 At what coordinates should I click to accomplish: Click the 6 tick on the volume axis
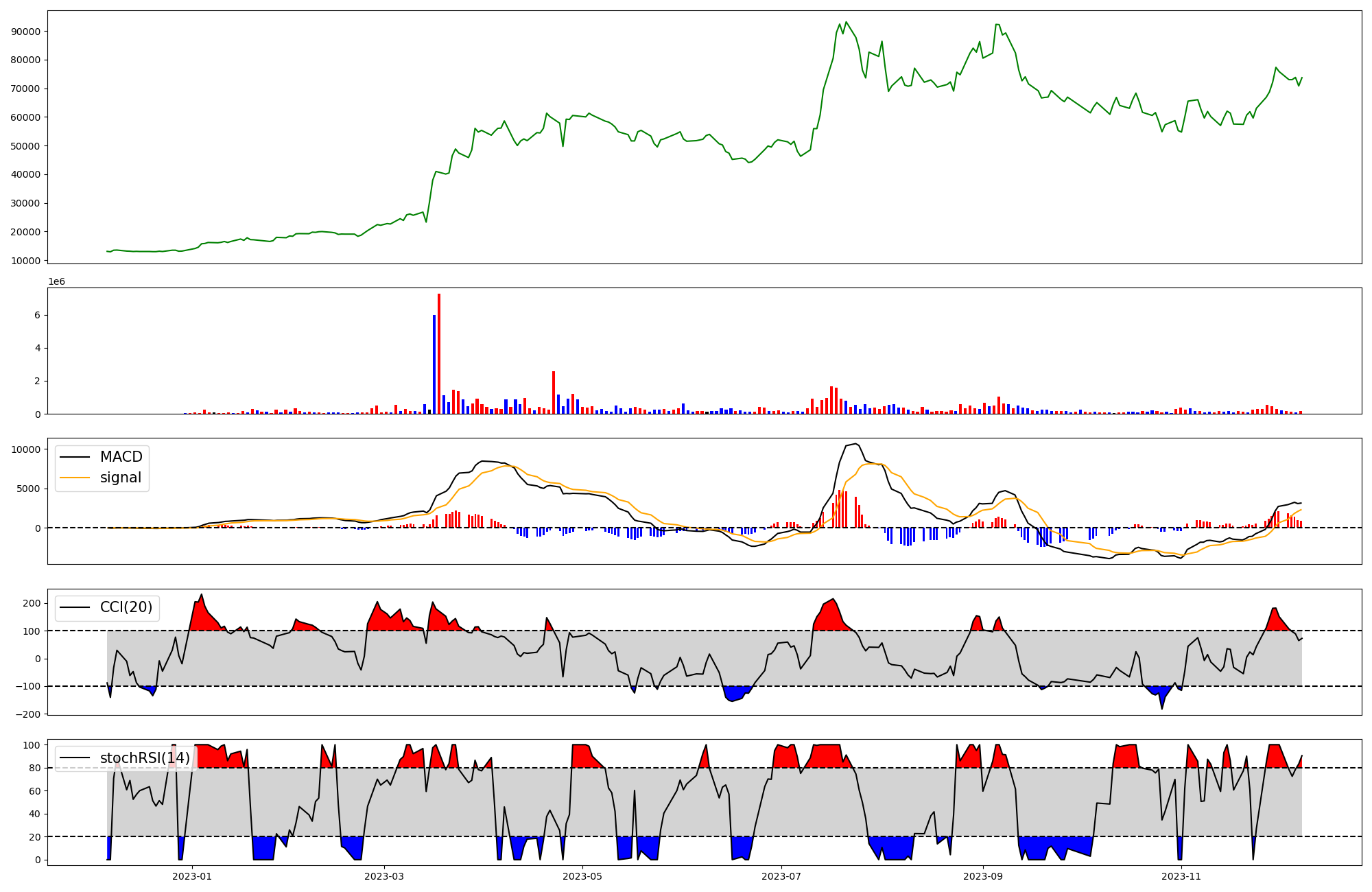pos(37,316)
